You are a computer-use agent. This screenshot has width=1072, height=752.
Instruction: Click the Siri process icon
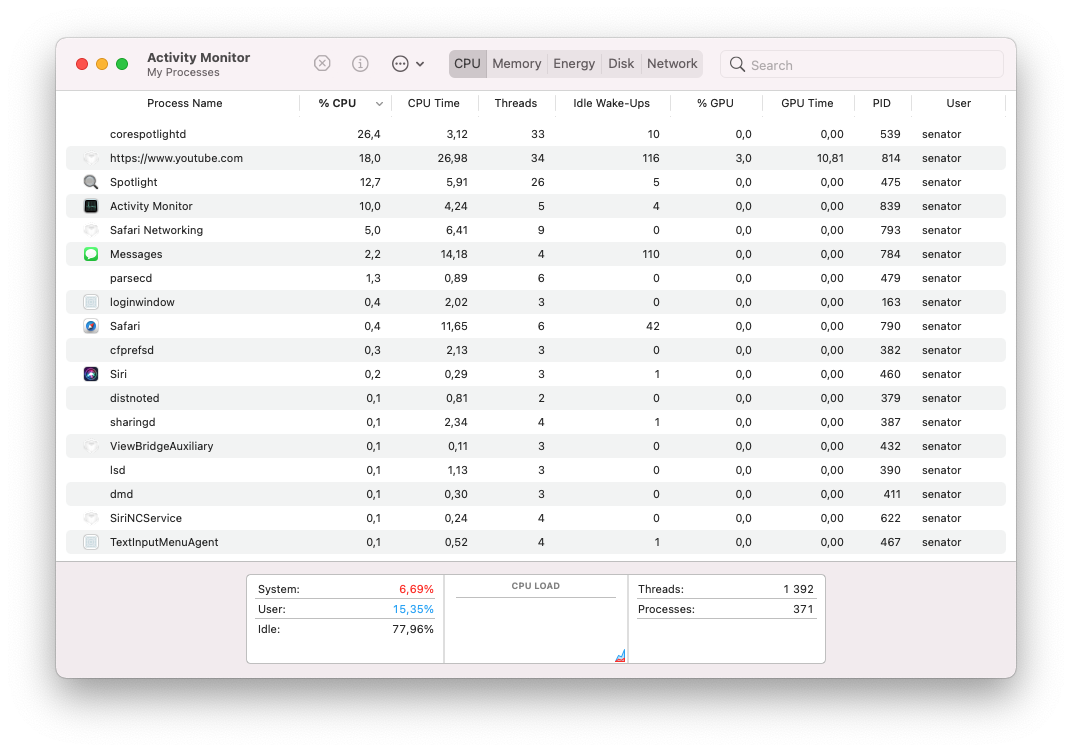91,374
